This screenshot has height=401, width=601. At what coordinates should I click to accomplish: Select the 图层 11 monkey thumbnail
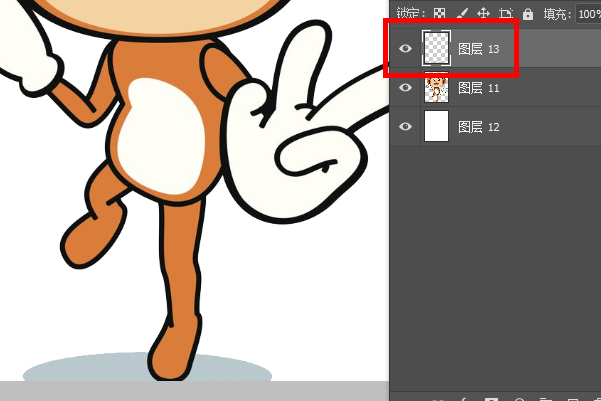pyautogui.click(x=437, y=87)
